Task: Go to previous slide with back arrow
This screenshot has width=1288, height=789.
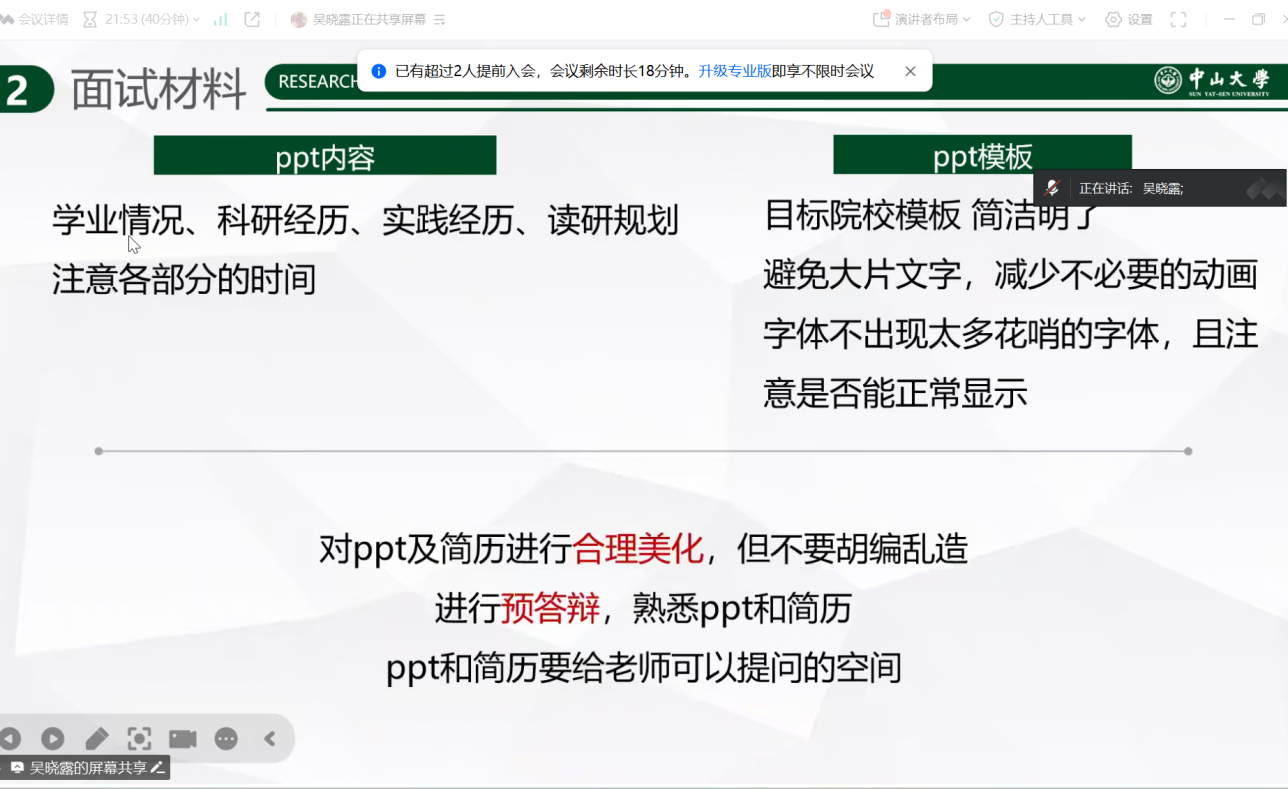Action: pos(10,739)
